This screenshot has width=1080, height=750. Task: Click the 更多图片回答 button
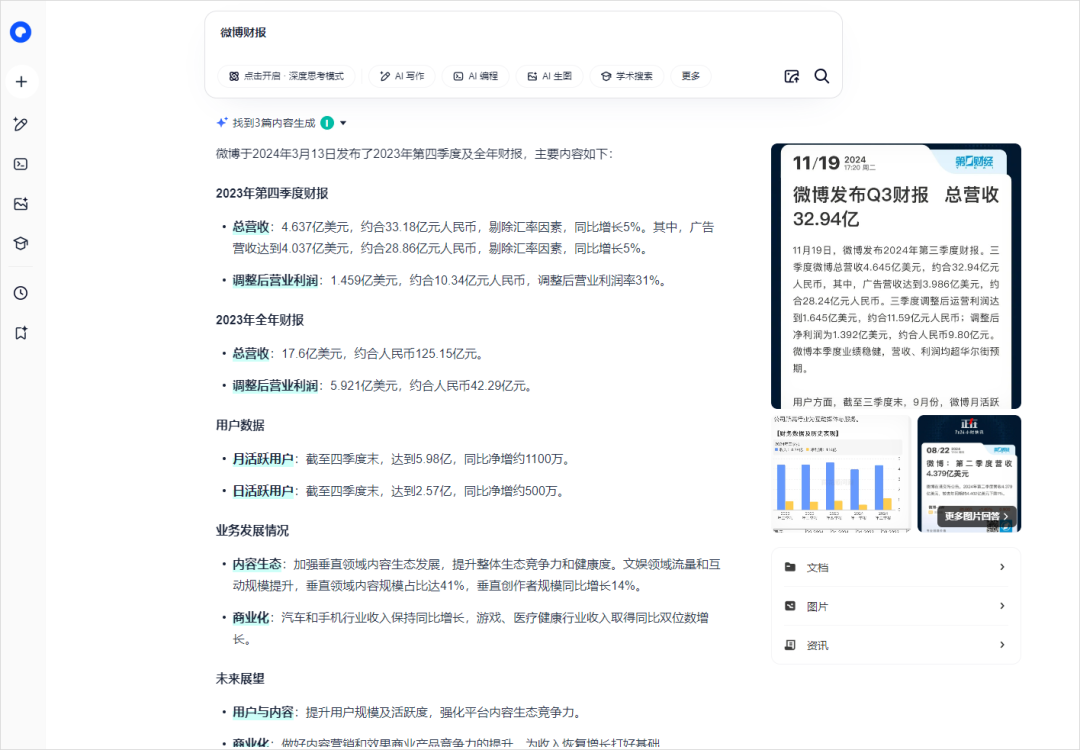977,516
